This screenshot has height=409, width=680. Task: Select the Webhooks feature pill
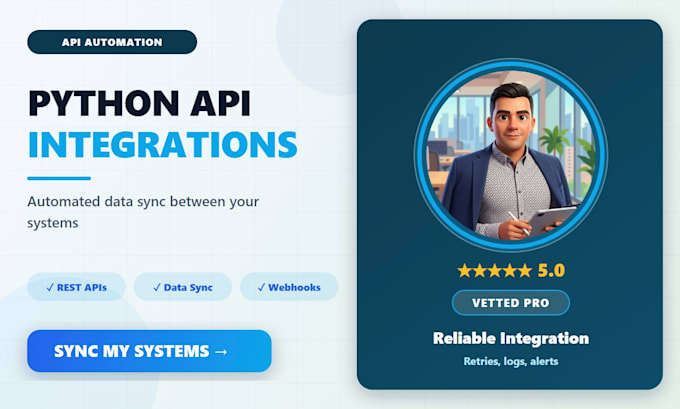pos(289,287)
